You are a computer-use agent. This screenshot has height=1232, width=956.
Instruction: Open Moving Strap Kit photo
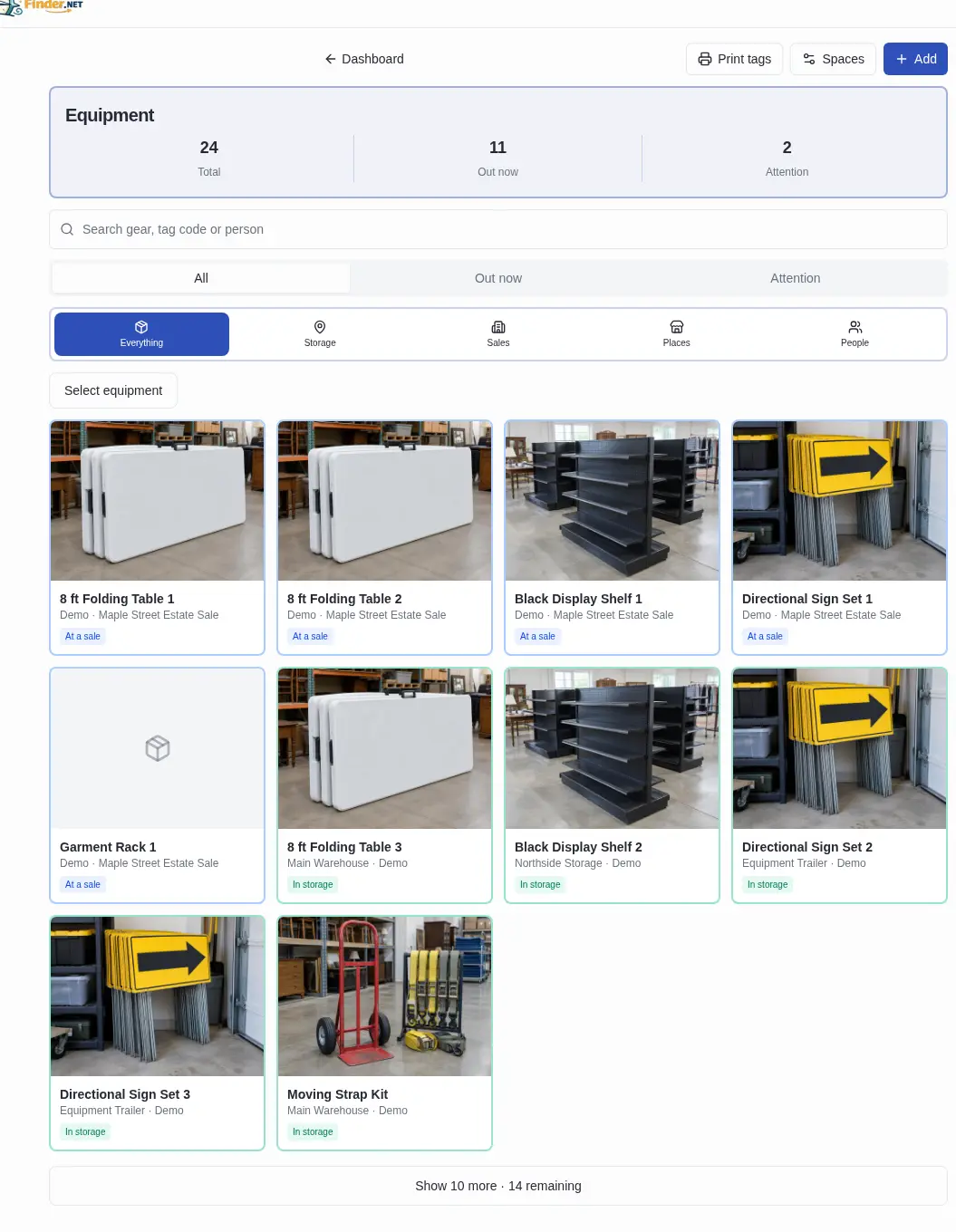385,996
